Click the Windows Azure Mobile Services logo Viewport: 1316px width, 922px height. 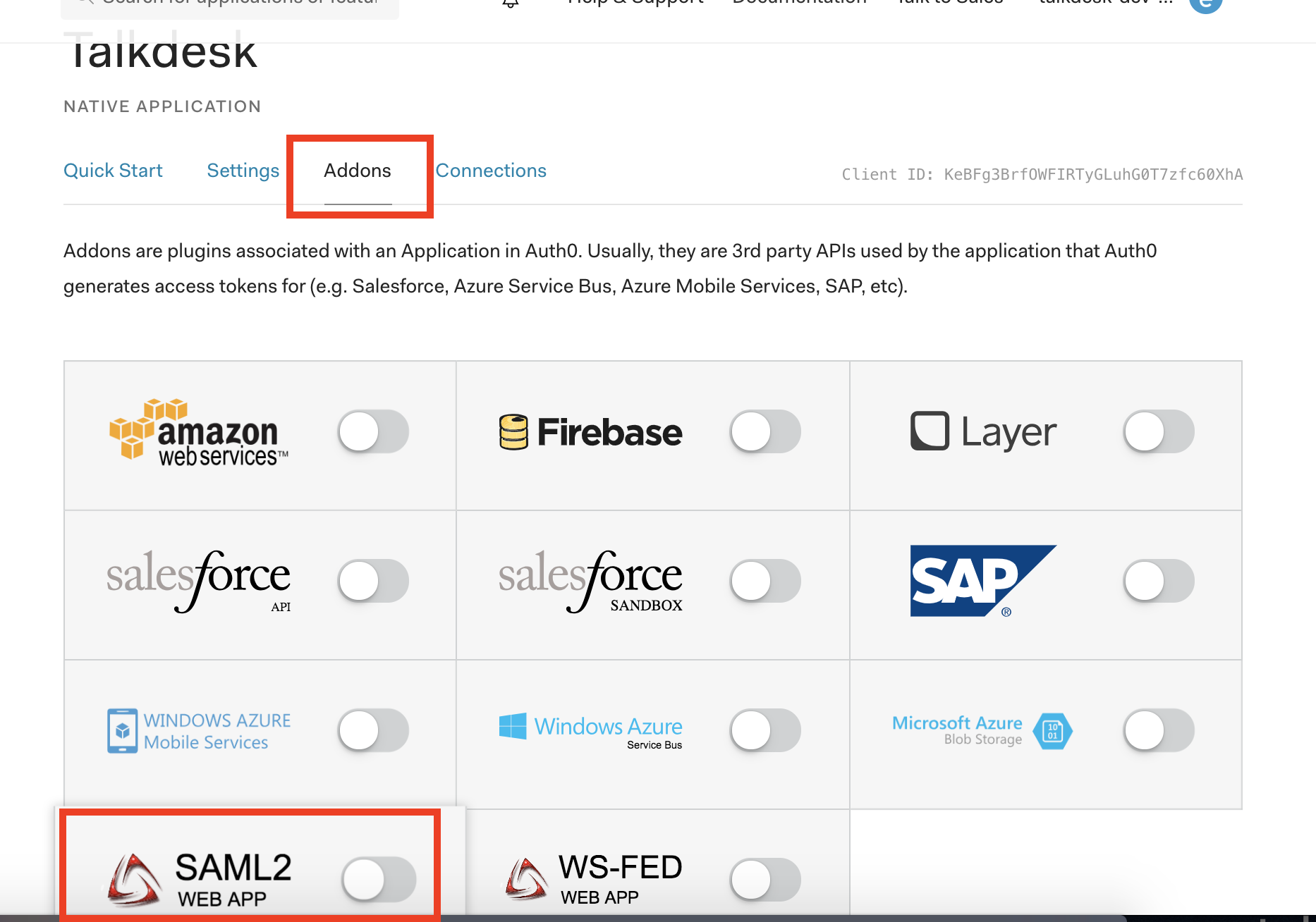pos(199,731)
